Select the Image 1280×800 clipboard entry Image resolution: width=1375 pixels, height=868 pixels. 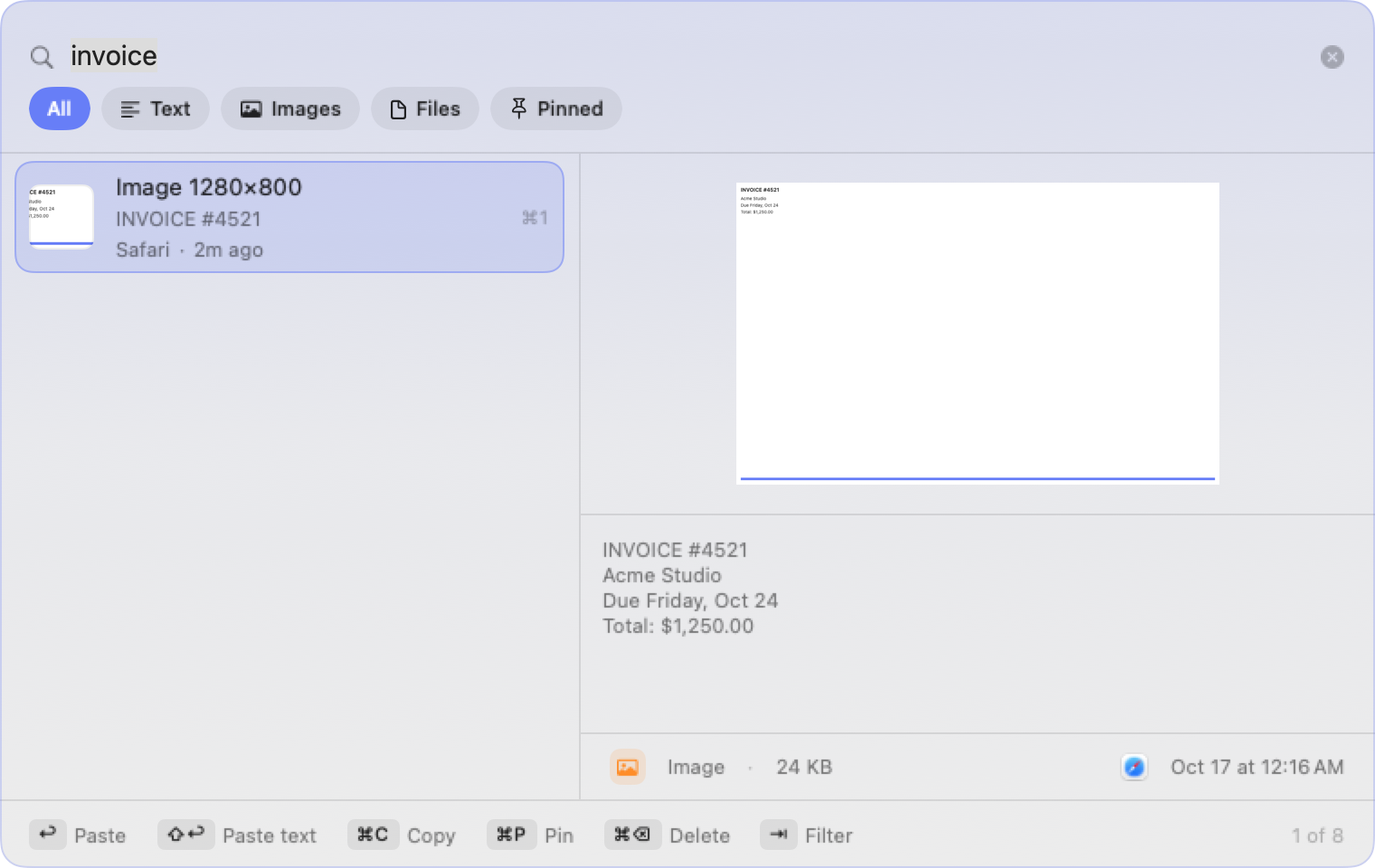[x=289, y=217]
